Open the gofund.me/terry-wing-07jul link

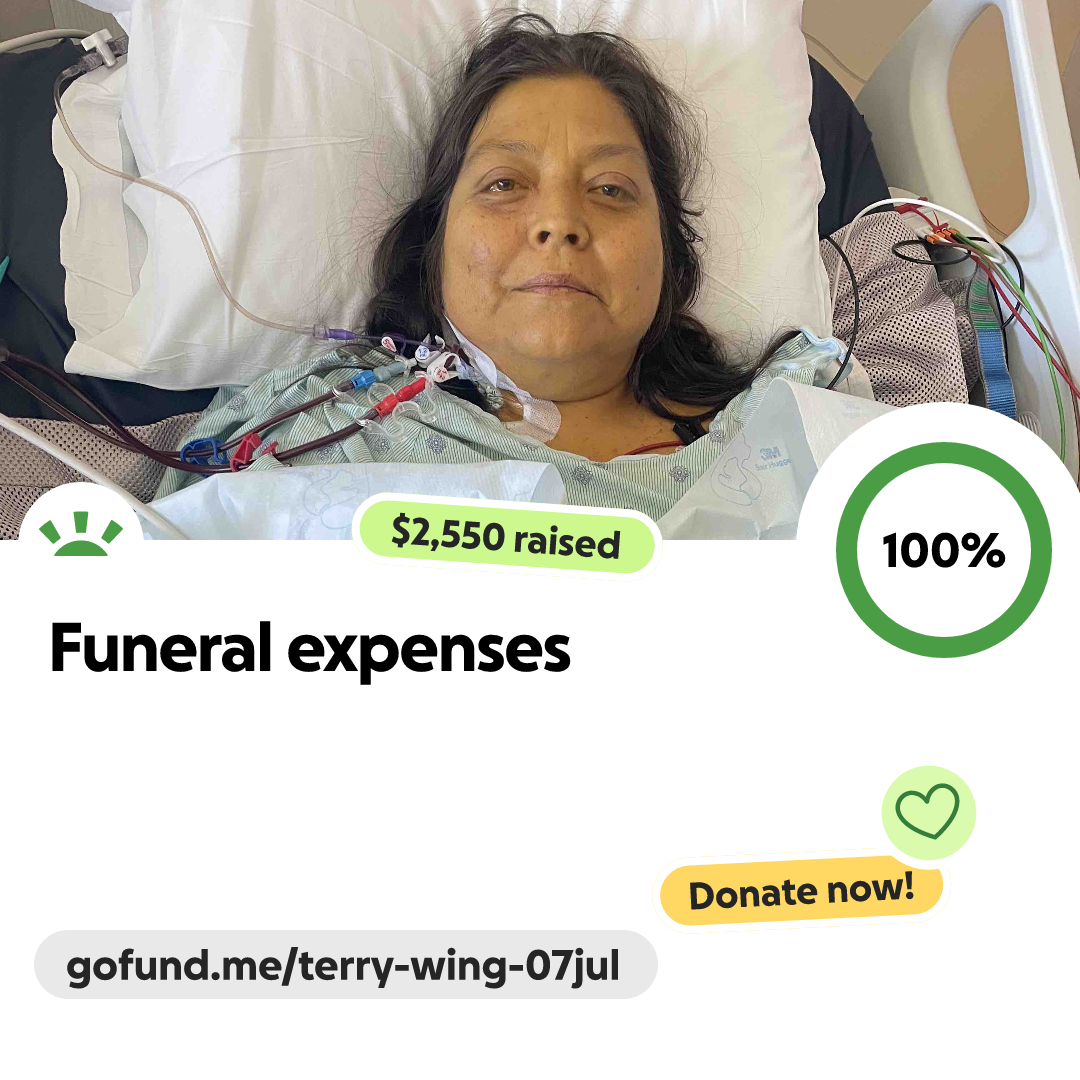[x=345, y=964]
